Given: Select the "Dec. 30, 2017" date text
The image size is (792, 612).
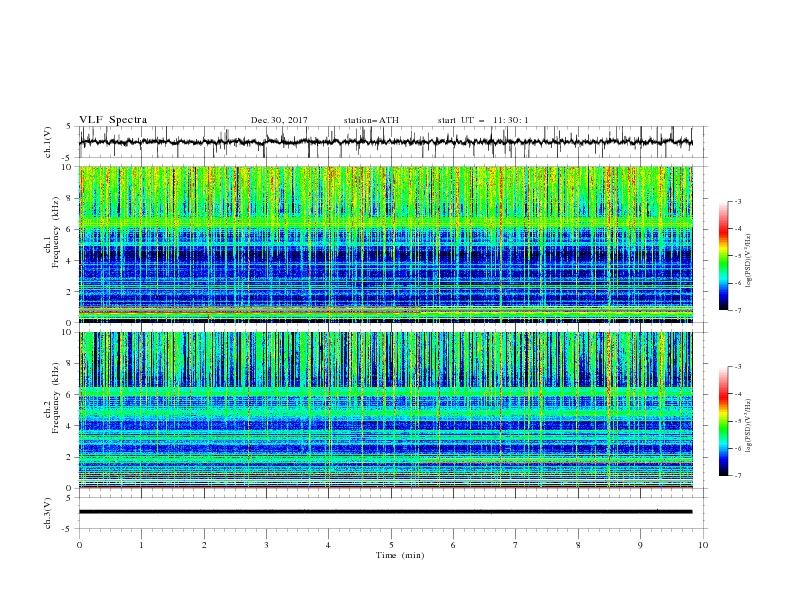Looking at the screenshot, I should pyautogui.click(x=279, y=120).
